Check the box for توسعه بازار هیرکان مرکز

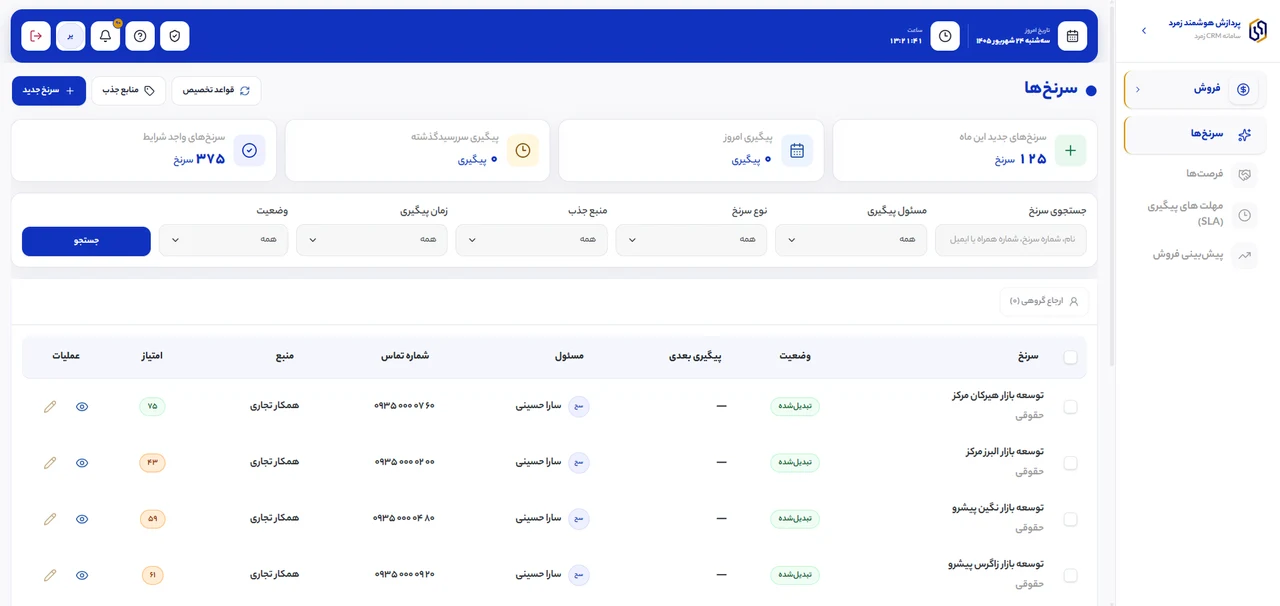click(x=1071, y=407)
